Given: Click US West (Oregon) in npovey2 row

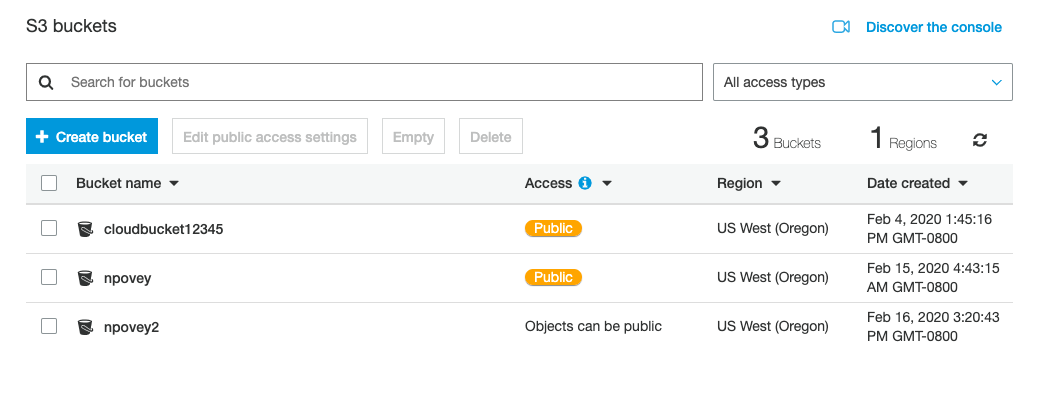Looking at the screenshot, I should tap(773, 326).
